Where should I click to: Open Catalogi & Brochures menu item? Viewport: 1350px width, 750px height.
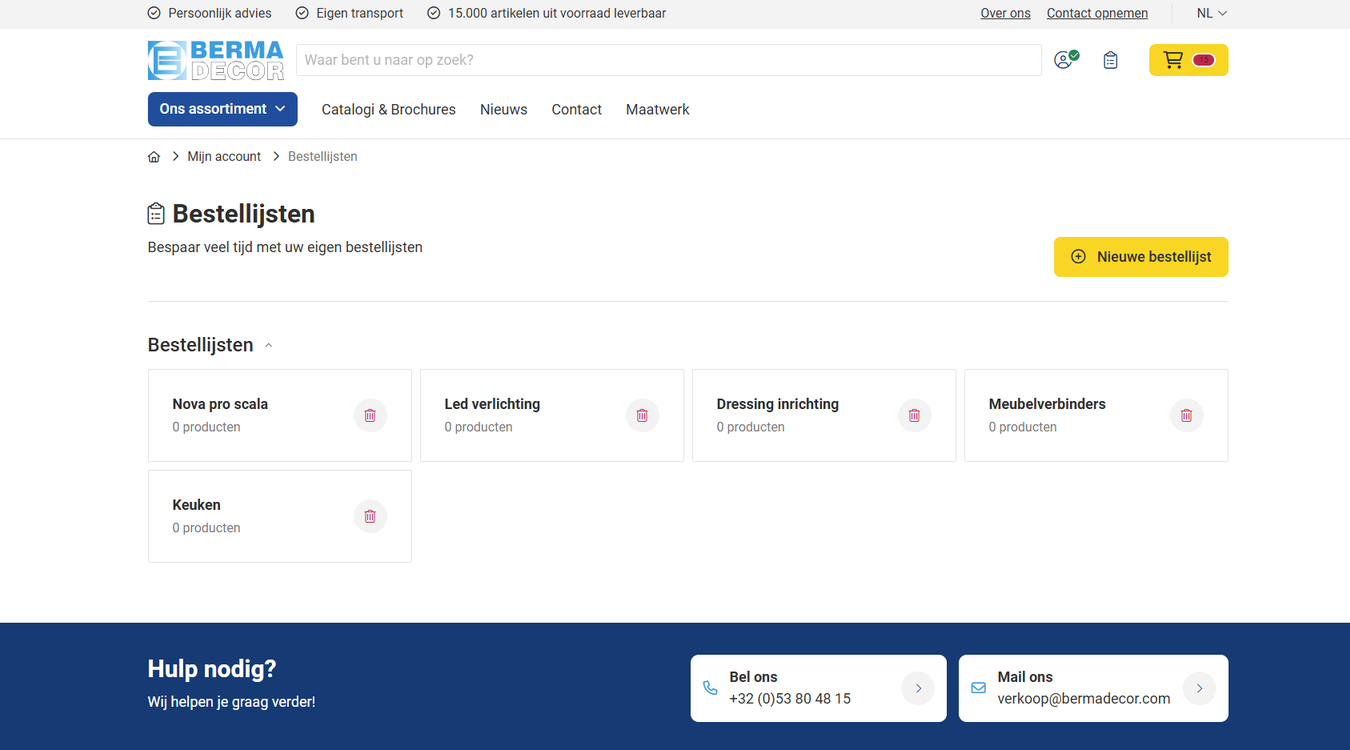[388, 110]
